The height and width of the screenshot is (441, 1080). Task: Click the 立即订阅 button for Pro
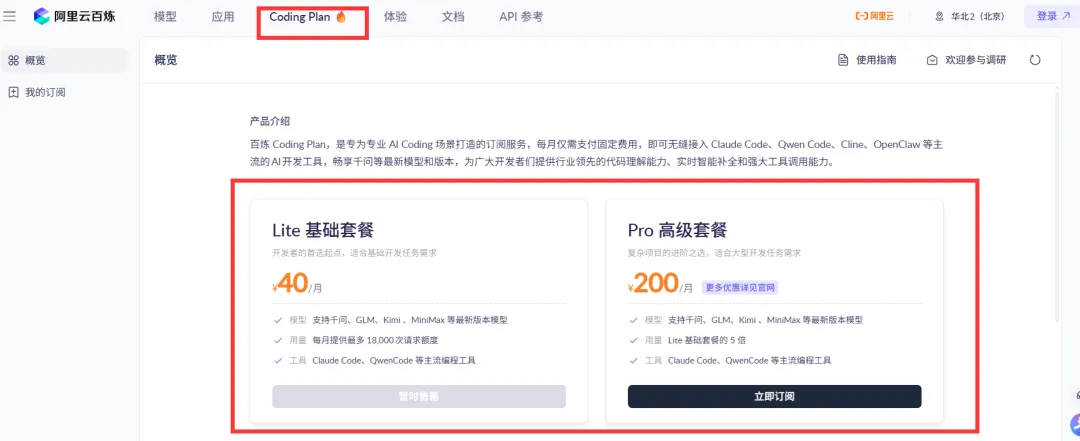[774, 396]
